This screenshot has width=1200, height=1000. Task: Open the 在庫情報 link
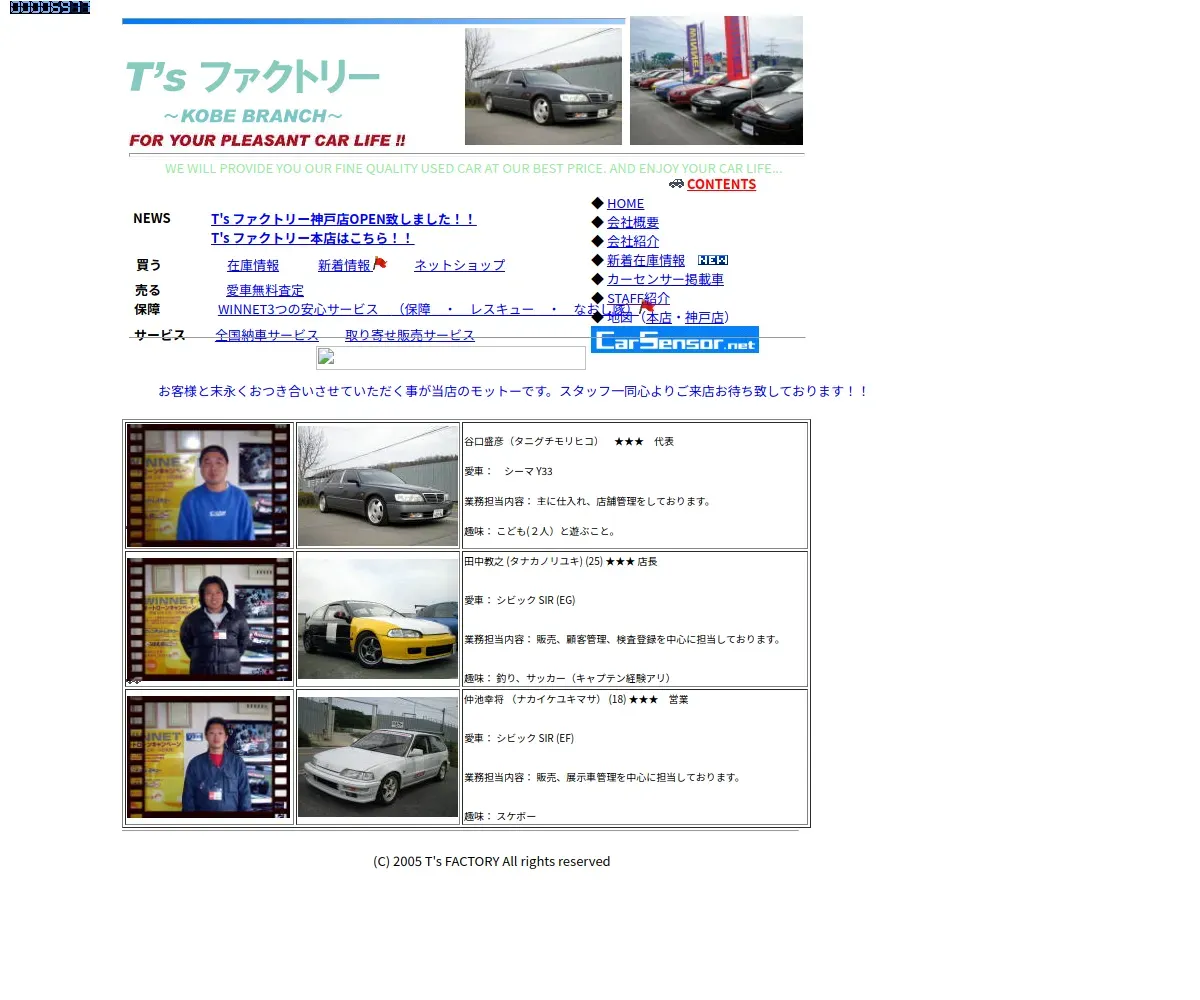point(253,265)
